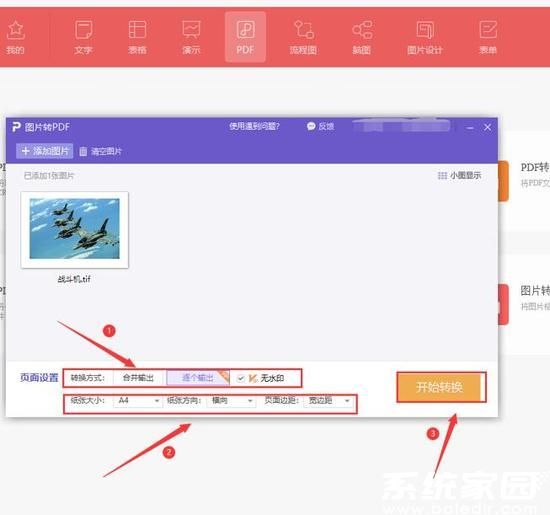Expand the 纸张方向 横向 dropdown
550x515 pixels.
(231, 400)
